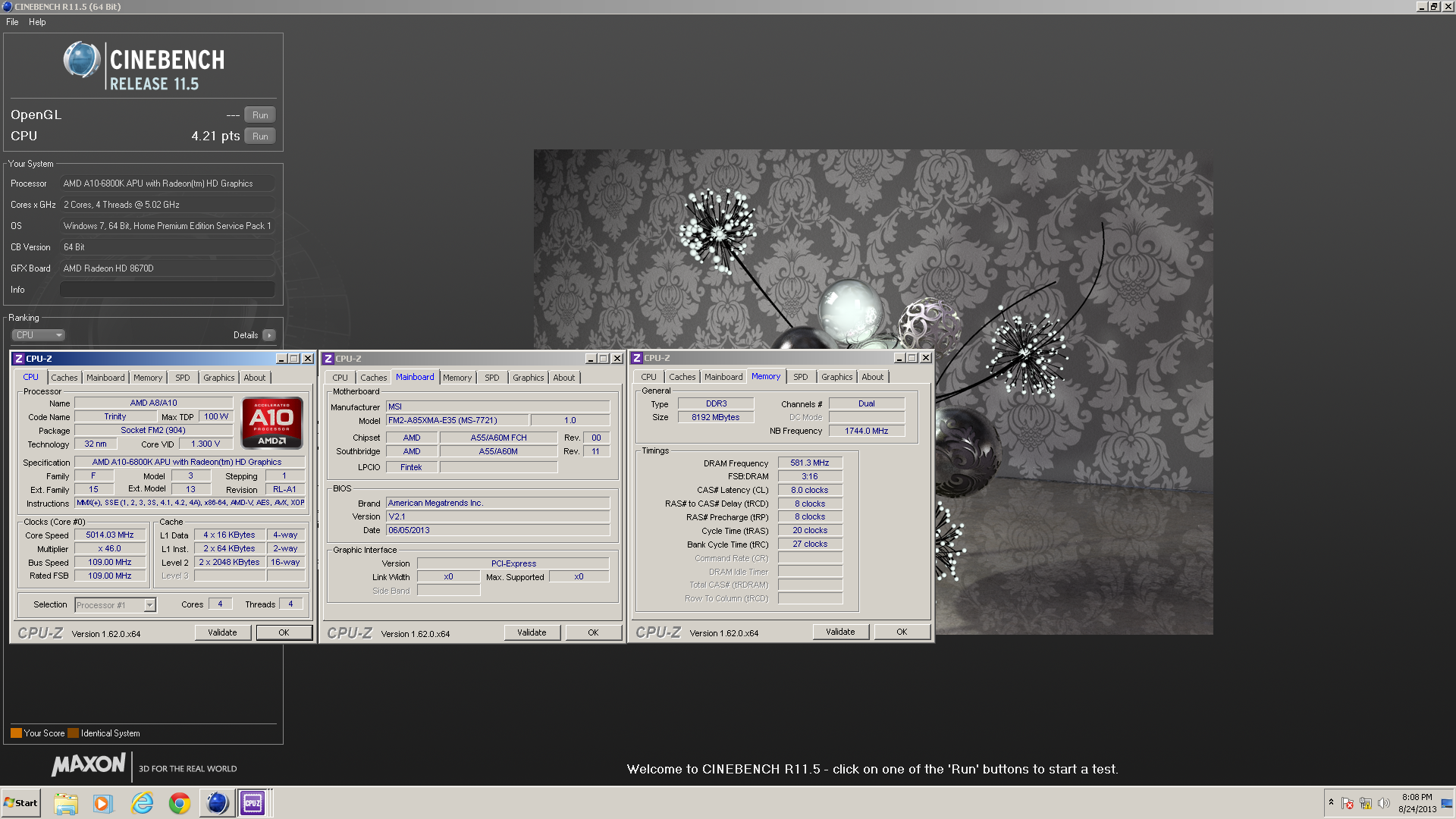Open Windows Explorer from the taskbar
Viewport: 1456px width, 819px height.
[x=66, y=803]
